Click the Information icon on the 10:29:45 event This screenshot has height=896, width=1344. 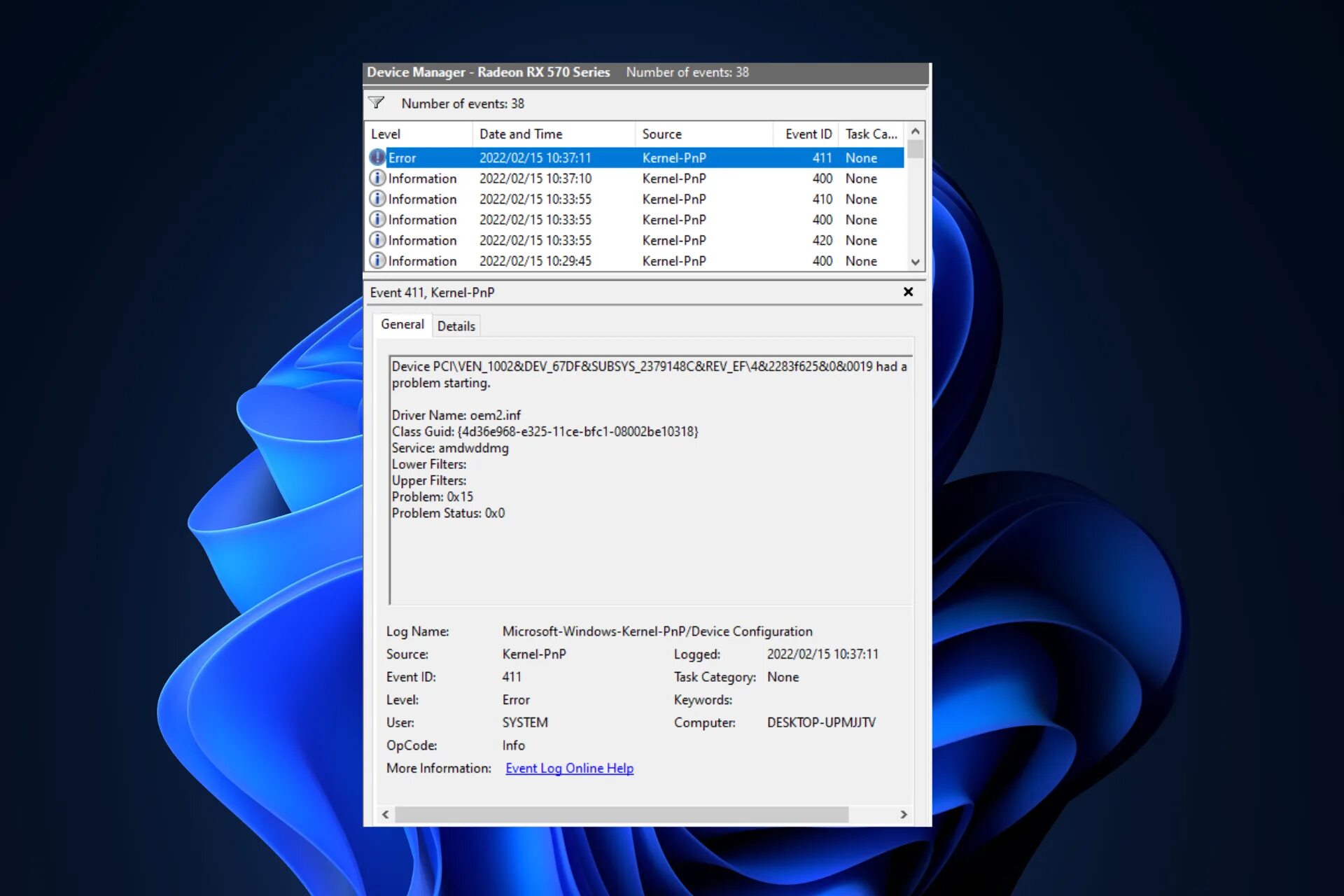pos(378,260)
